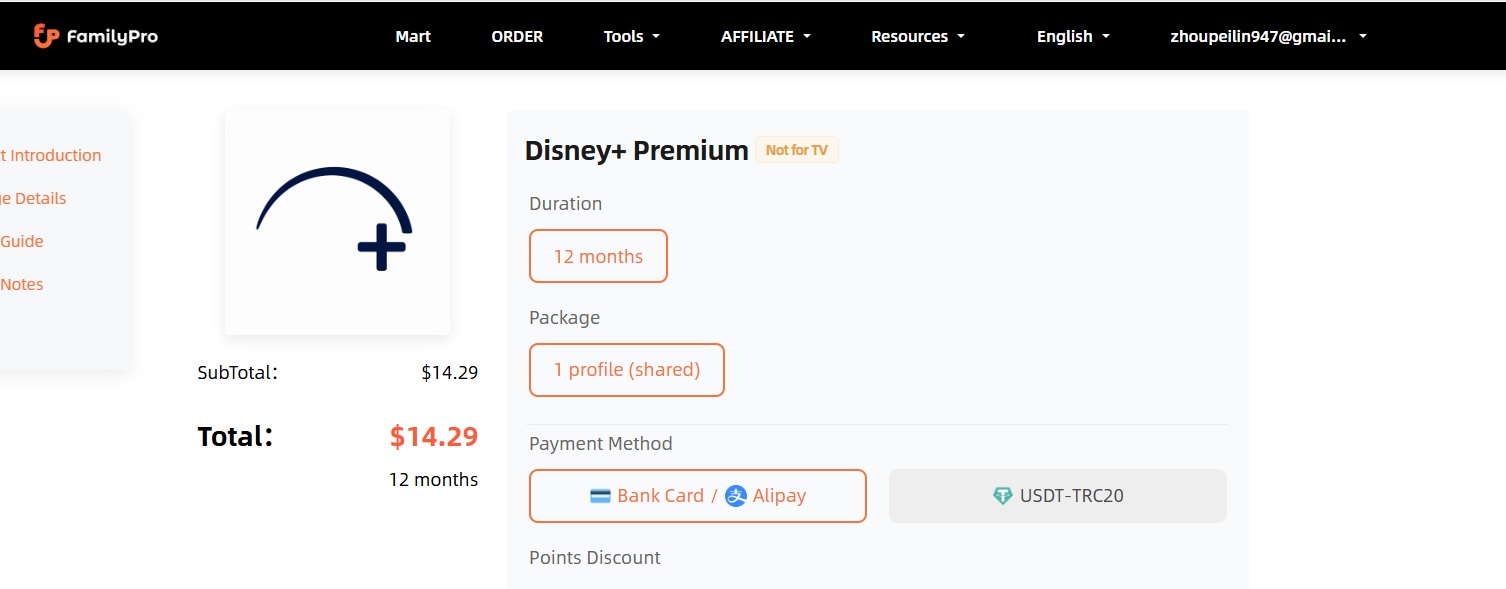Click the Alipay logo icon
This screenshot has height=589, width=1506.
pos(736,496)
